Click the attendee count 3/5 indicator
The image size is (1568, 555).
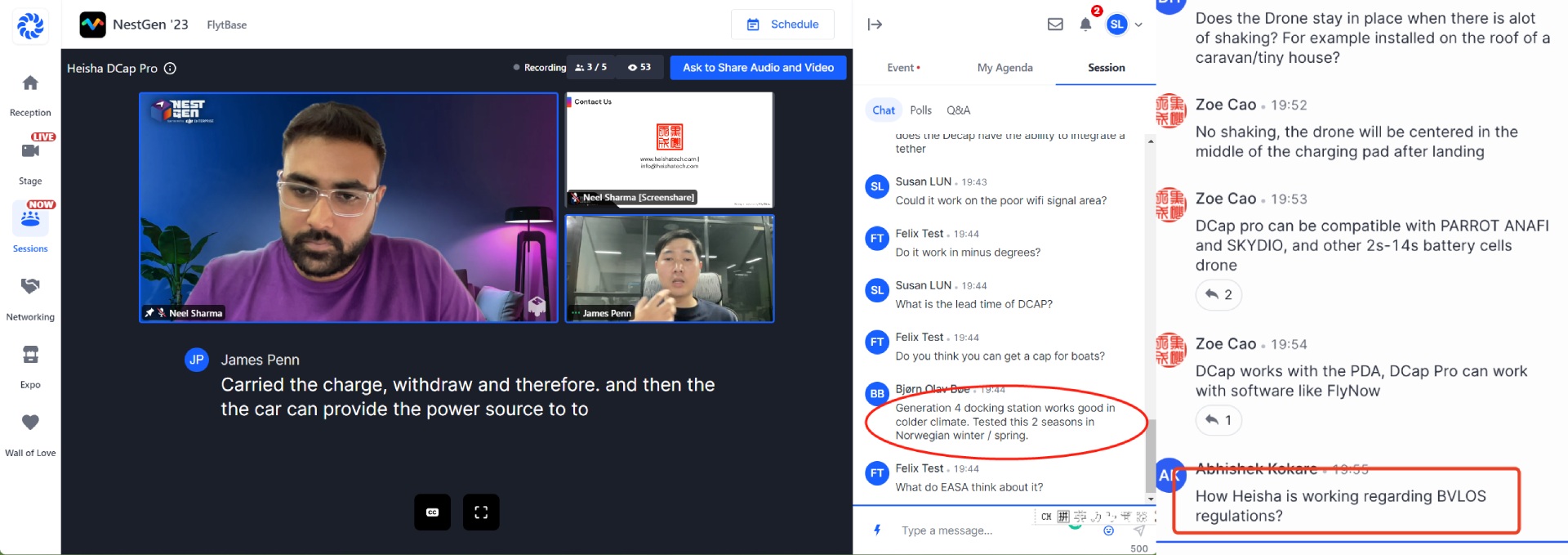tap(591, 68)
